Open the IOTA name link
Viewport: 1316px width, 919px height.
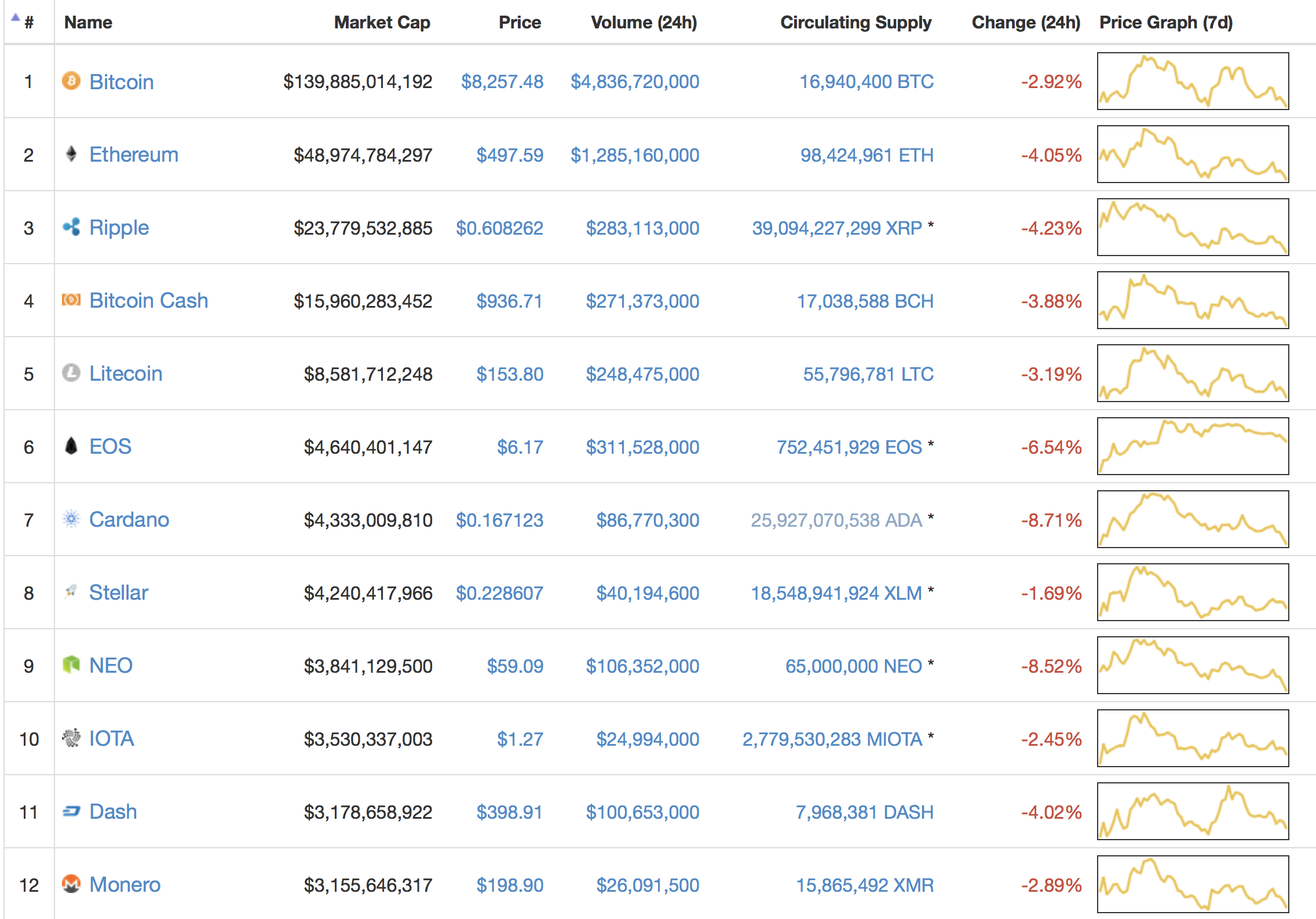[112, 739]
